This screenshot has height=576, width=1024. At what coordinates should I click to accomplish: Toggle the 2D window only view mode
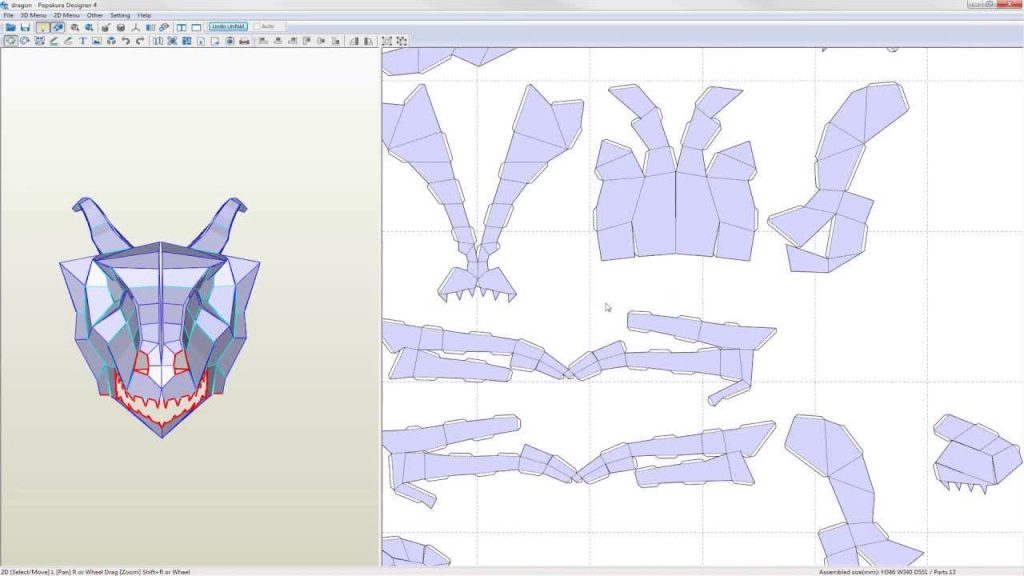[x=194, y=27]
